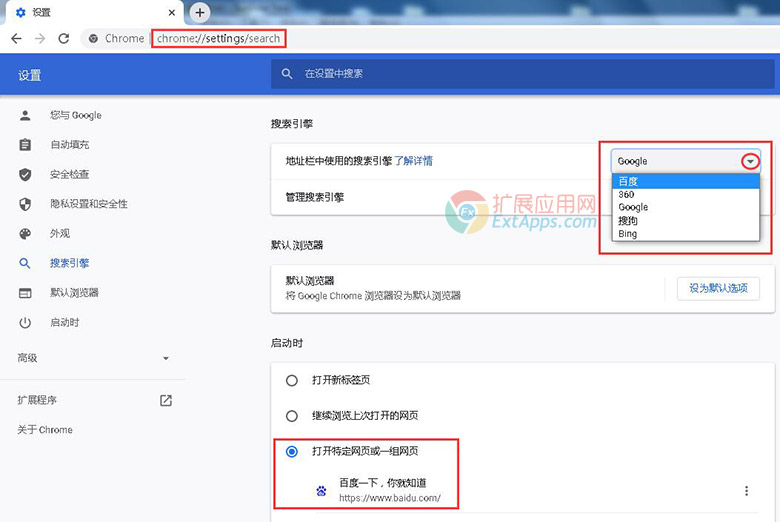The height and width of the screenshot is (522, 780).
Task: Reload the page with the refresh icon
Action: (64, 38)
